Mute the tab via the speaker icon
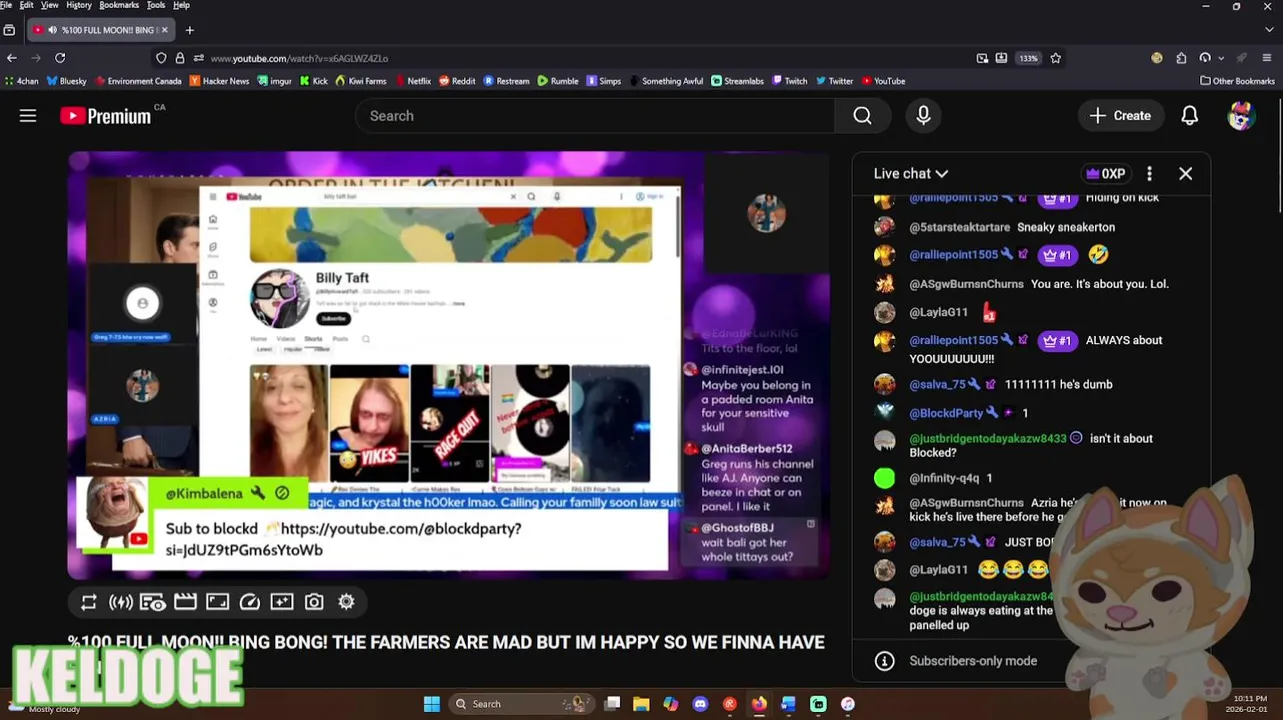Screen dimensions: 1283x720 52,30
